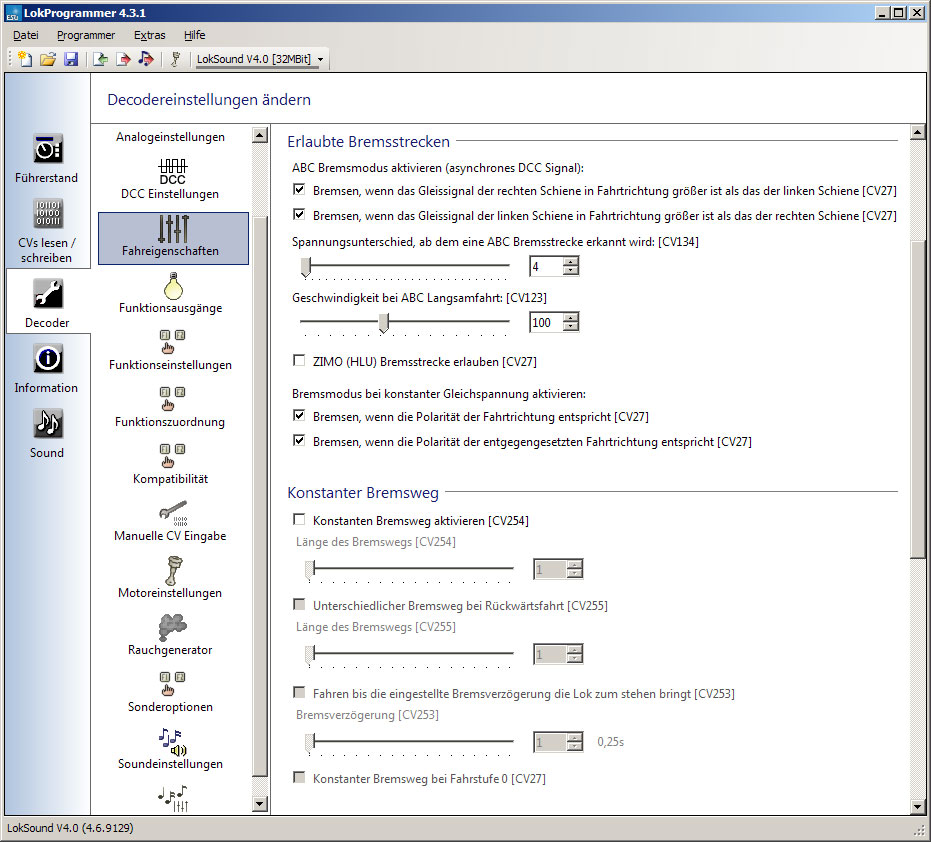Toggle braking when polarity matches Fahrtrichtung

point(299,416)
